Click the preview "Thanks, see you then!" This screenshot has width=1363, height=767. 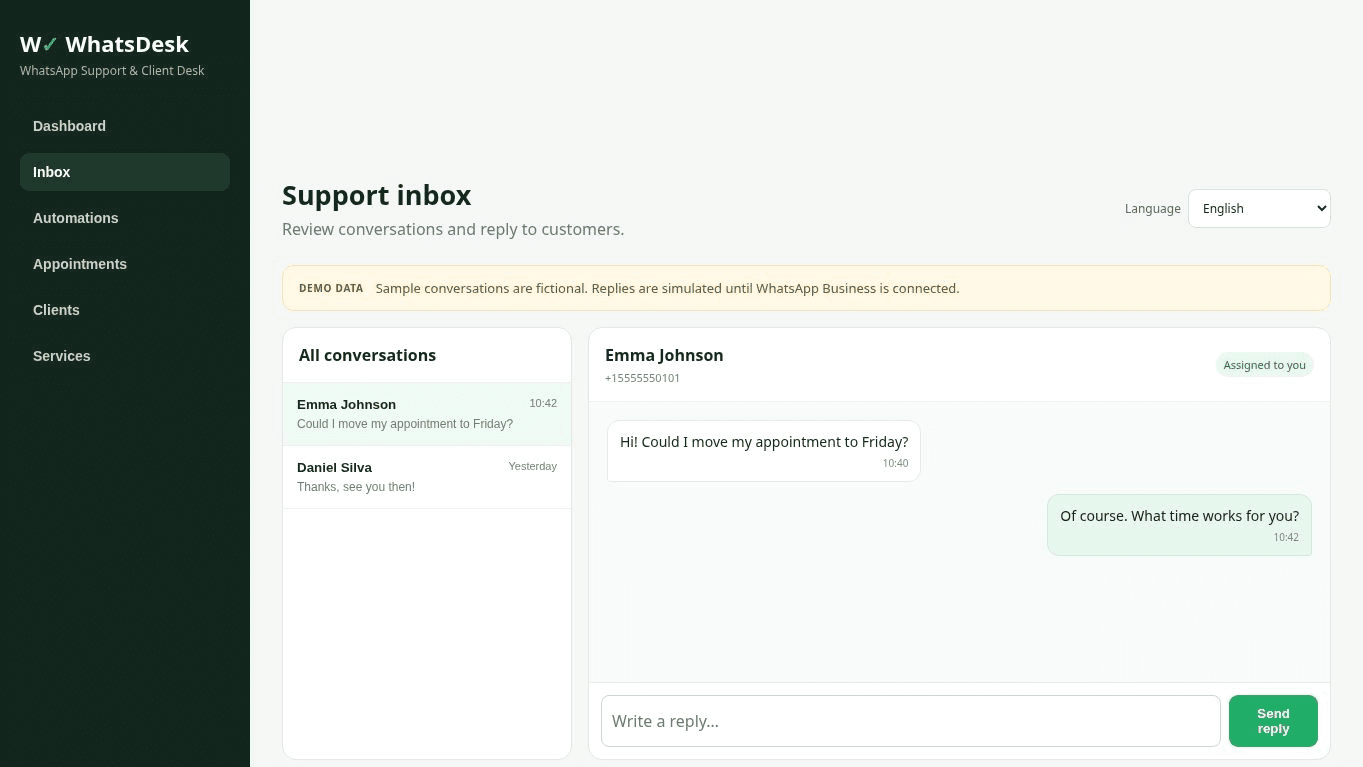356,487
